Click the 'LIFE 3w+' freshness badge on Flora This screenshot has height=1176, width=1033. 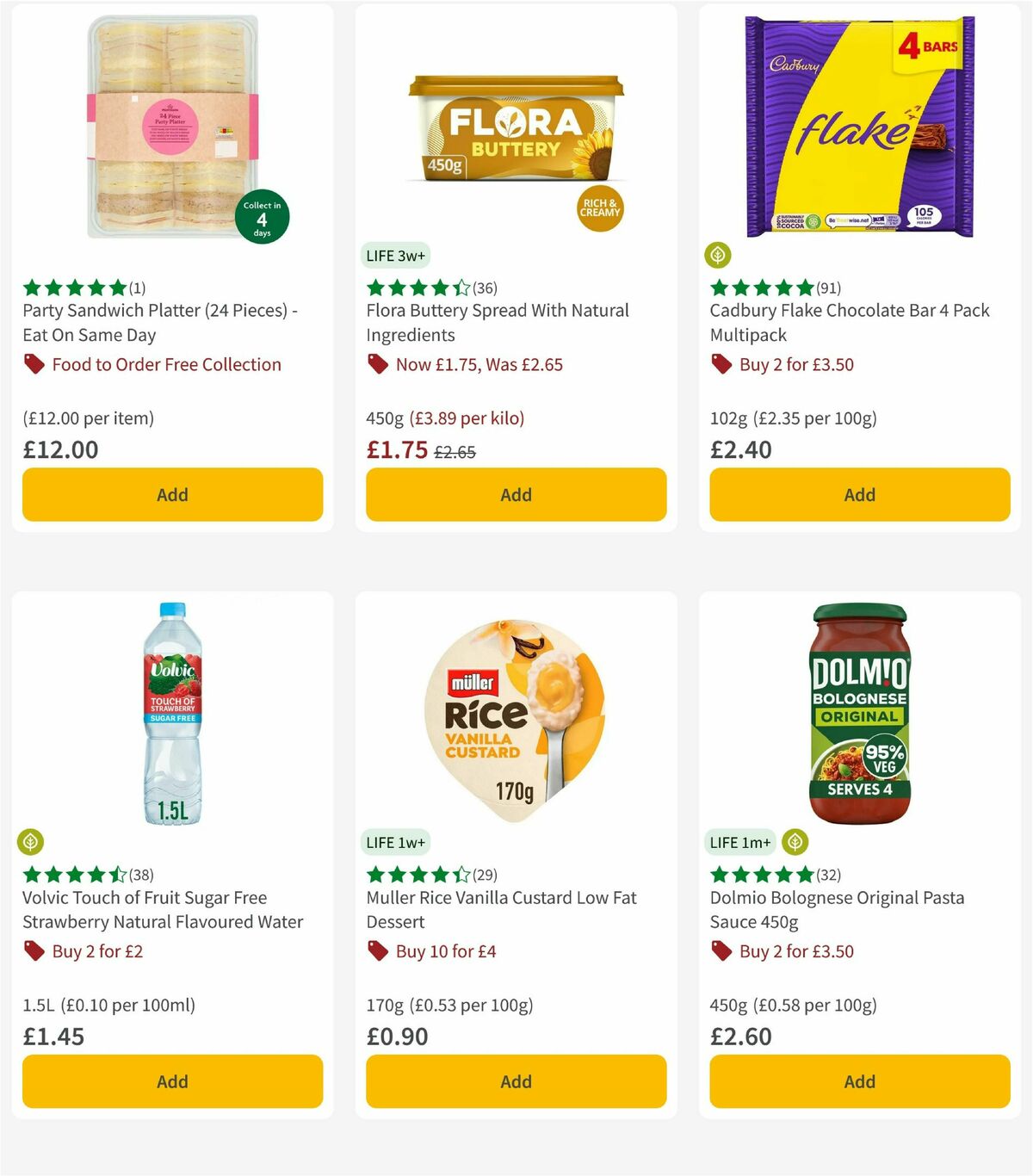pyautogui.click(x=397, y=255)
